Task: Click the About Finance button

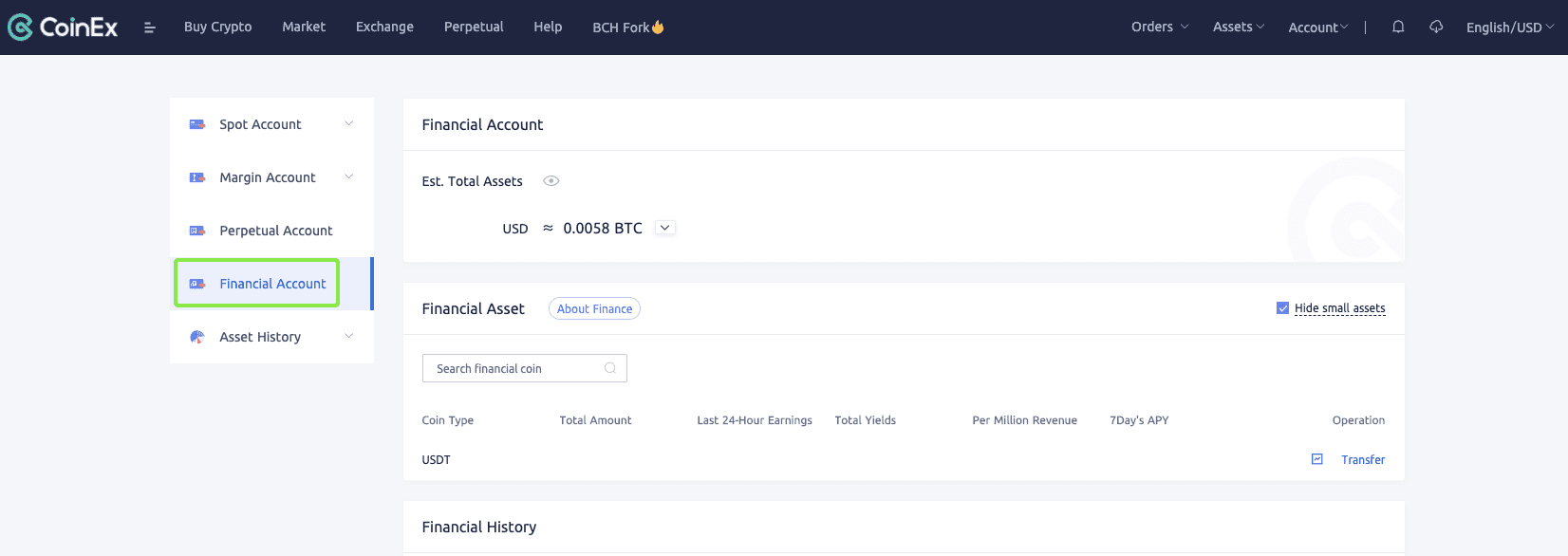Action: [x=594, y=309]
